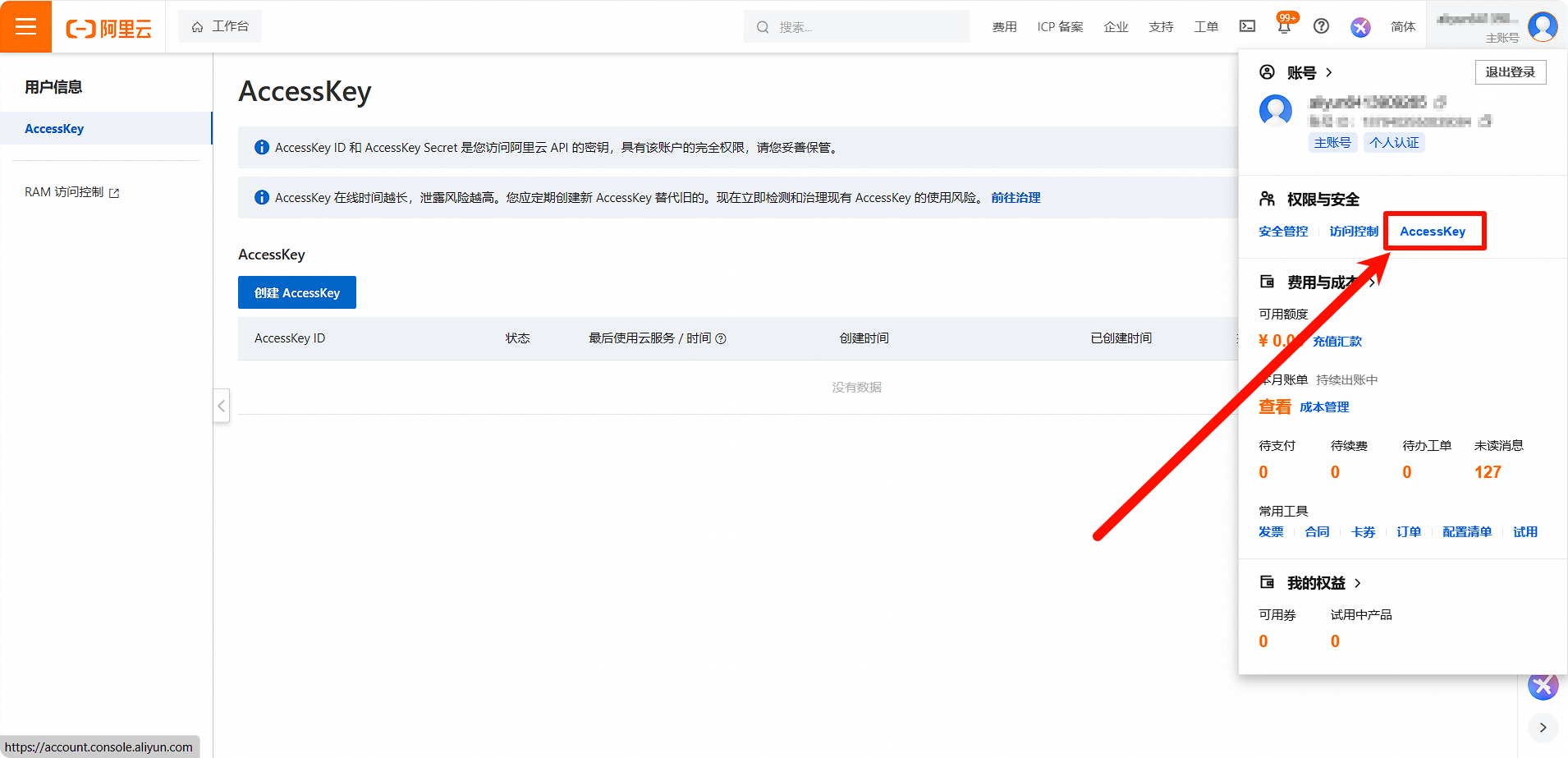Open the 访问控制 link
Viewport: 1568px width, 758px height.
1354,232
